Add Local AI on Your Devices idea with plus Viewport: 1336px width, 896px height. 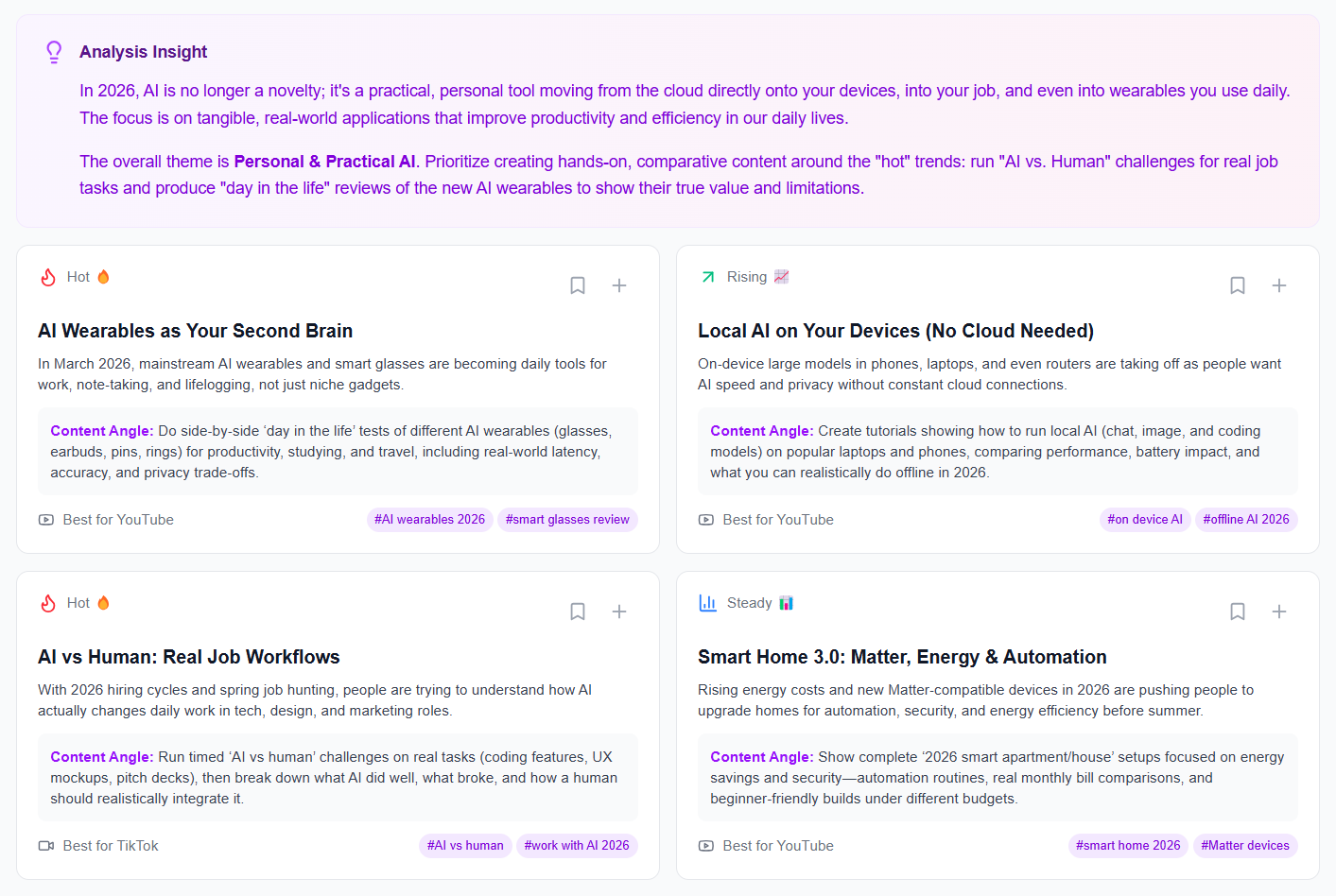point(1279,285)
